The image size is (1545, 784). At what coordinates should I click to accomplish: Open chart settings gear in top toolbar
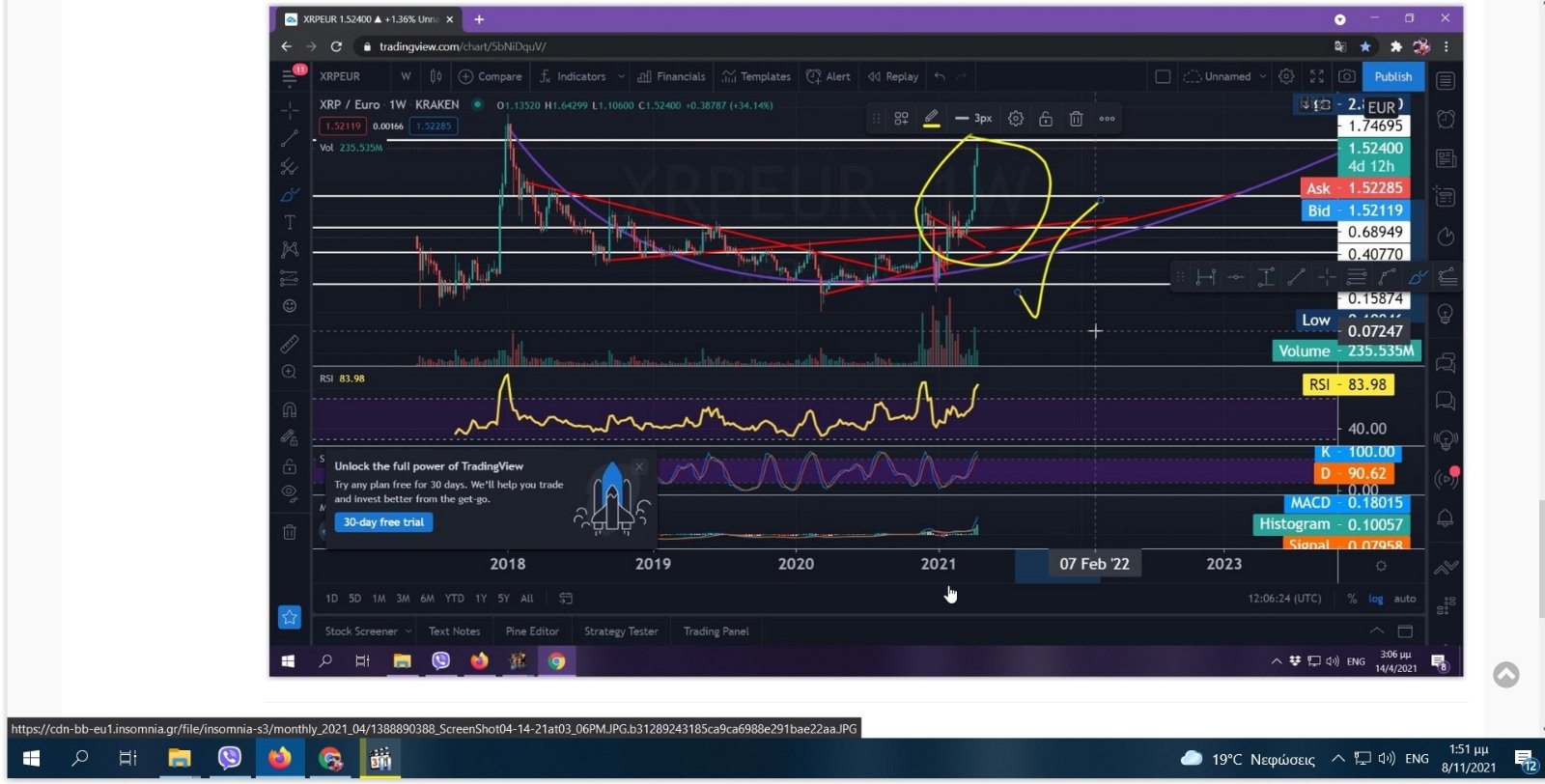tap(1286, 76)
